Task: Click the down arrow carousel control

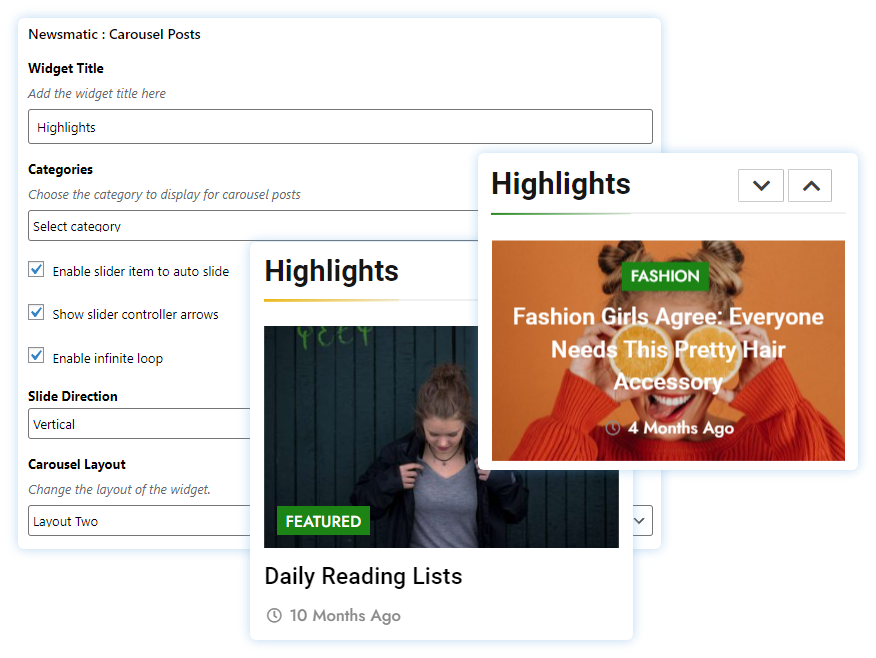Action: pyautogui.click(x=761, y=185)
